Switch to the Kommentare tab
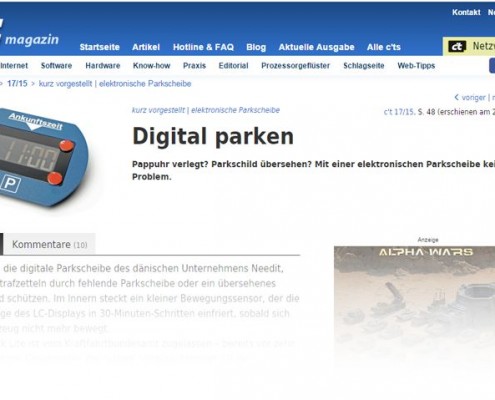Viewport: 495px width, 400px height. [x=50, y=244]
